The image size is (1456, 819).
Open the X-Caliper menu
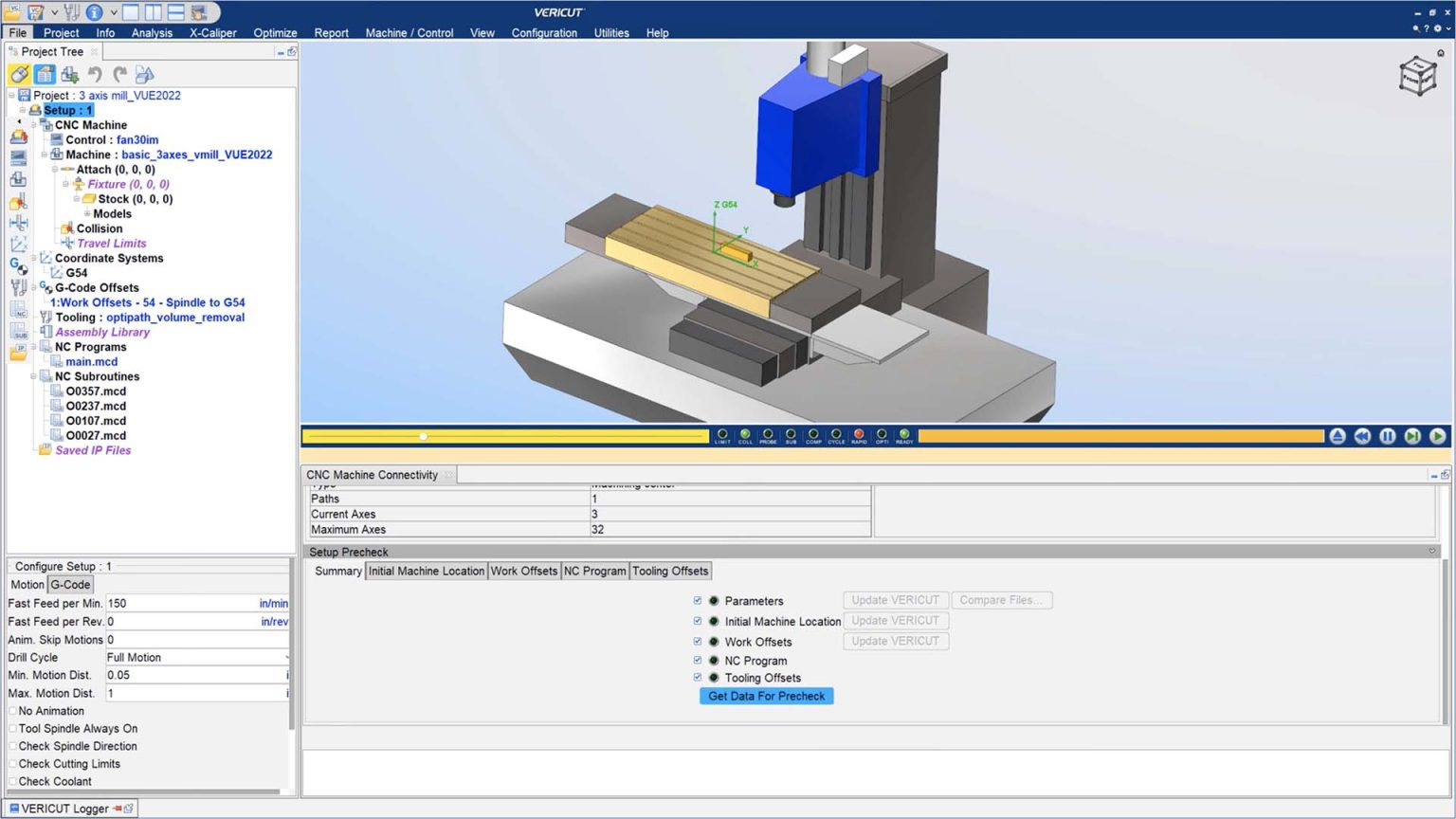212,32
